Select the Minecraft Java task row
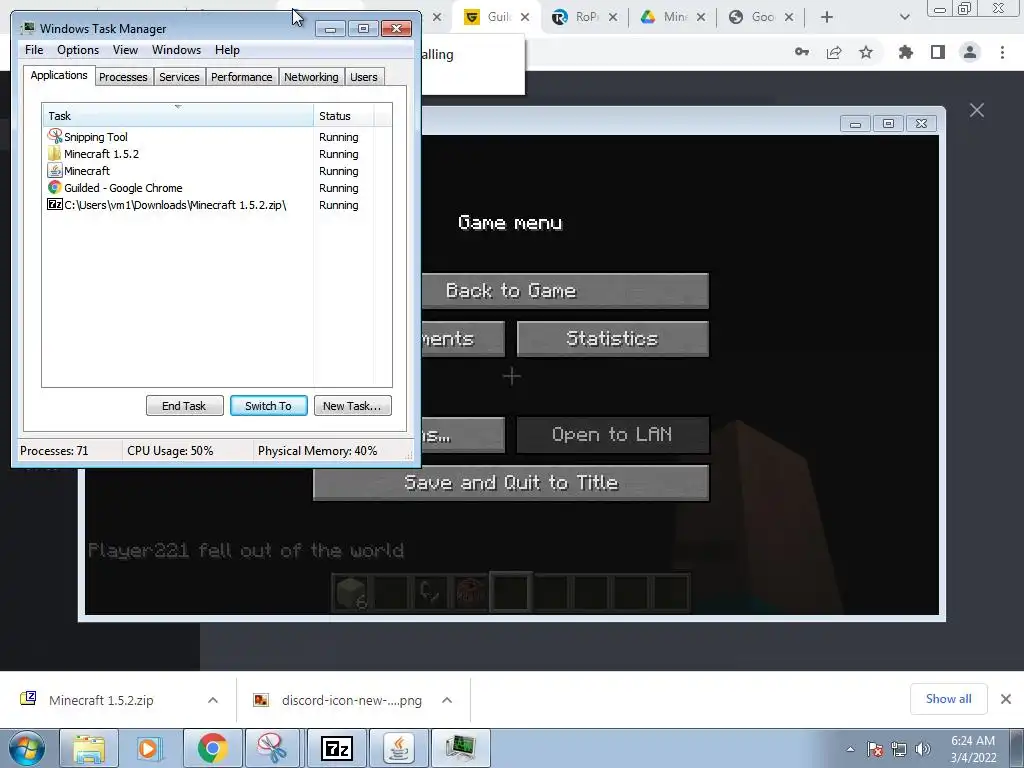Viewport: 1024px width, 768px height. coord(217,170)
